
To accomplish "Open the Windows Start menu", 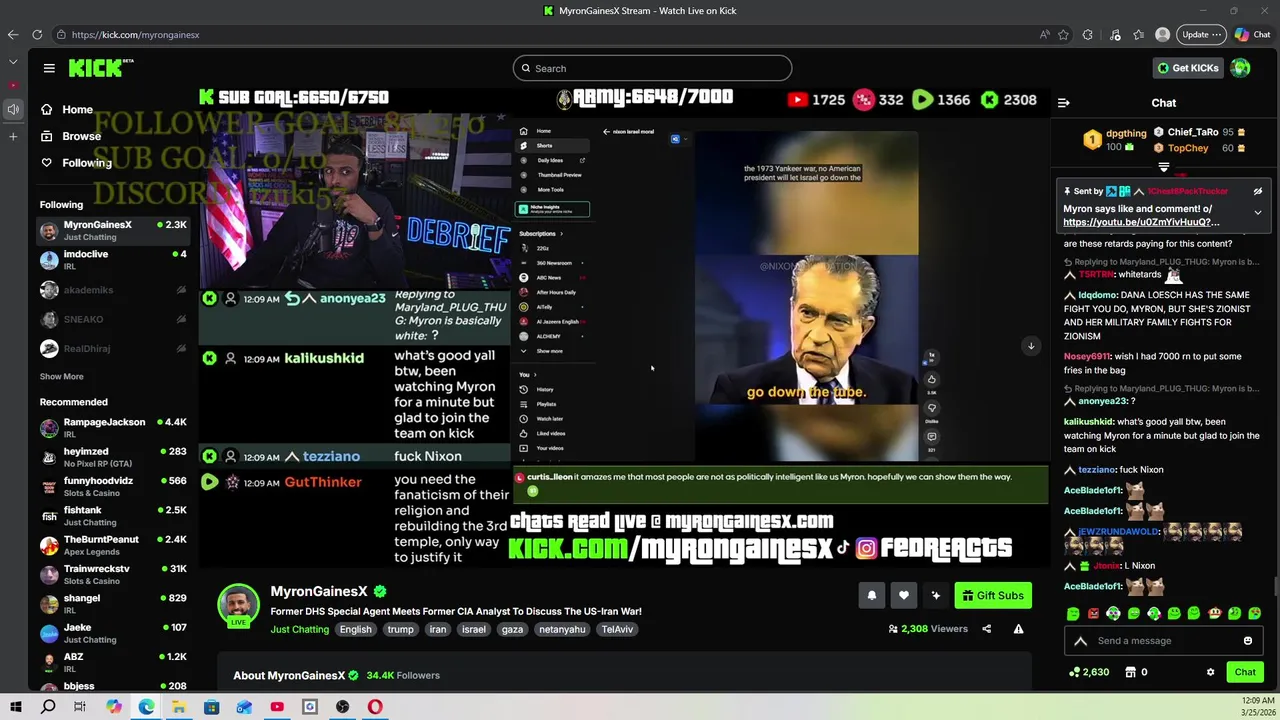I will [16, 707].
